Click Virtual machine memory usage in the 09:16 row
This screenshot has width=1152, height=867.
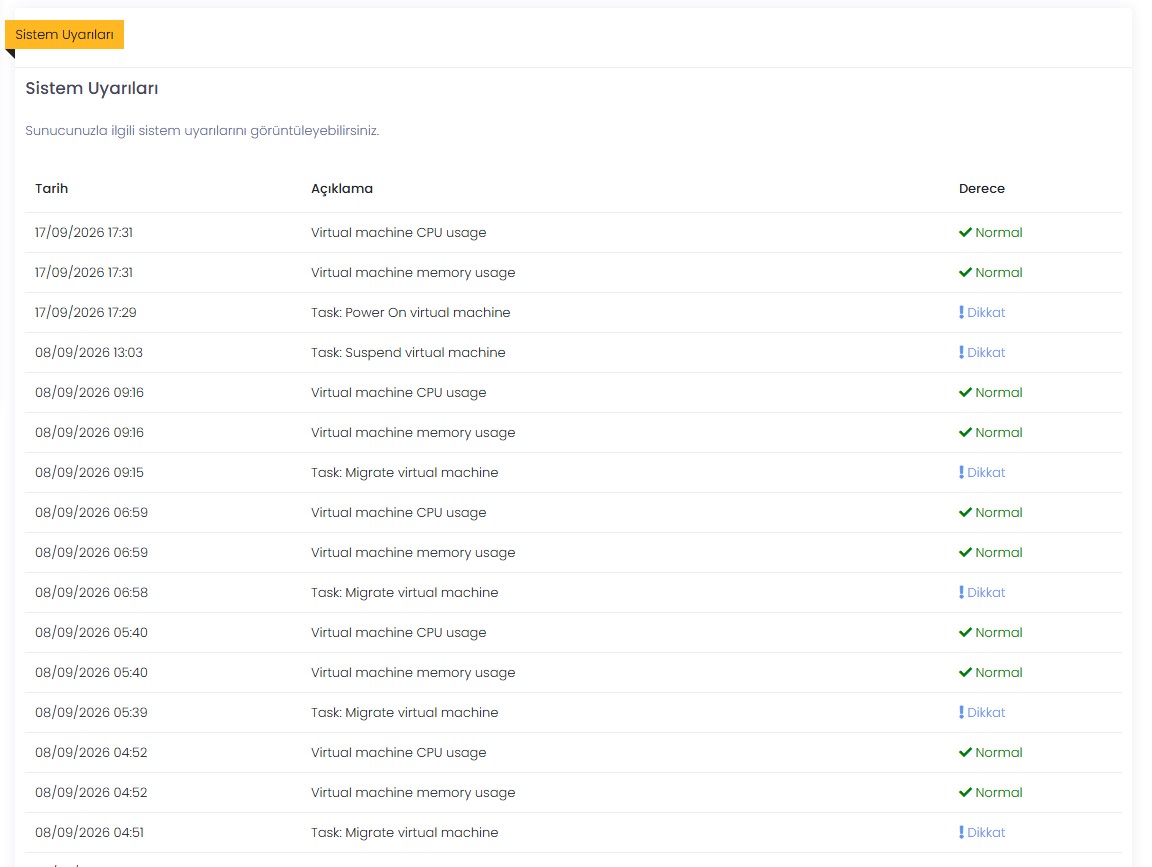(x=413, y=433)
